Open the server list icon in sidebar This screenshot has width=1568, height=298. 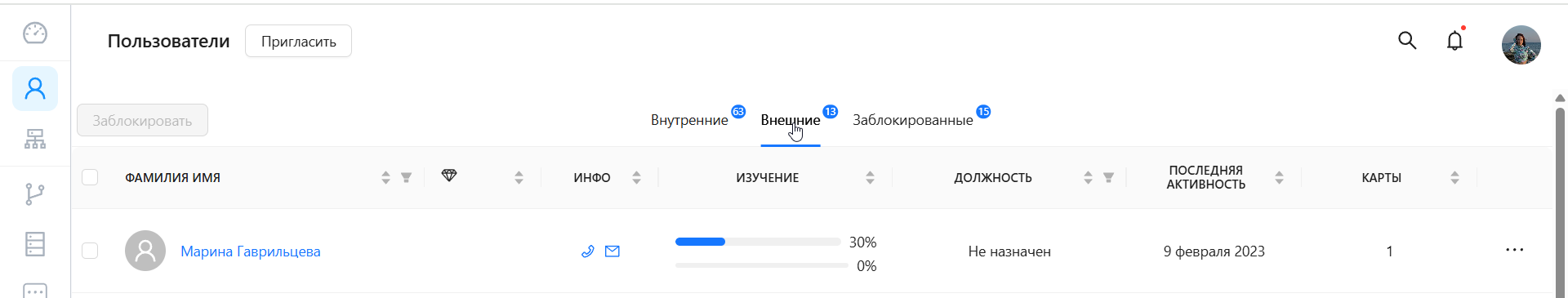click(x=35, y=244)
